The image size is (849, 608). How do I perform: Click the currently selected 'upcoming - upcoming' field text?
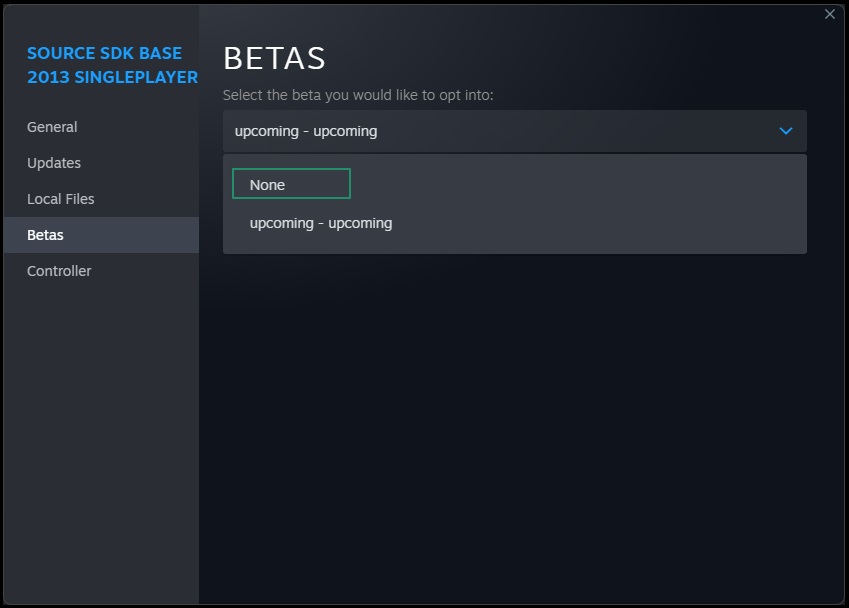pos(306,132)
